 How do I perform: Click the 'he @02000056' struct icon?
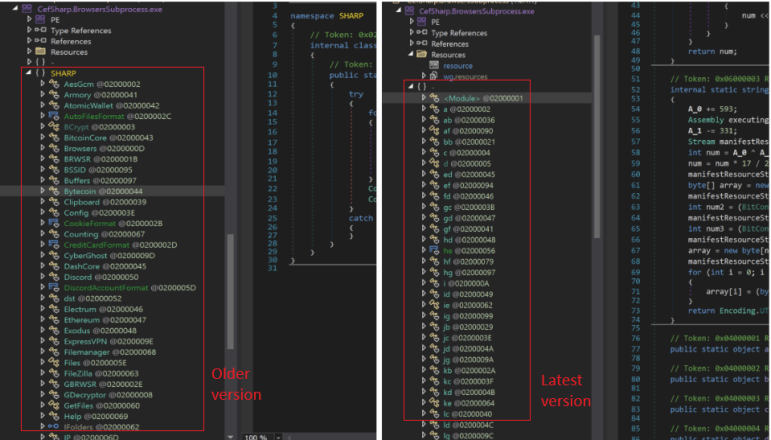(434, 251)
